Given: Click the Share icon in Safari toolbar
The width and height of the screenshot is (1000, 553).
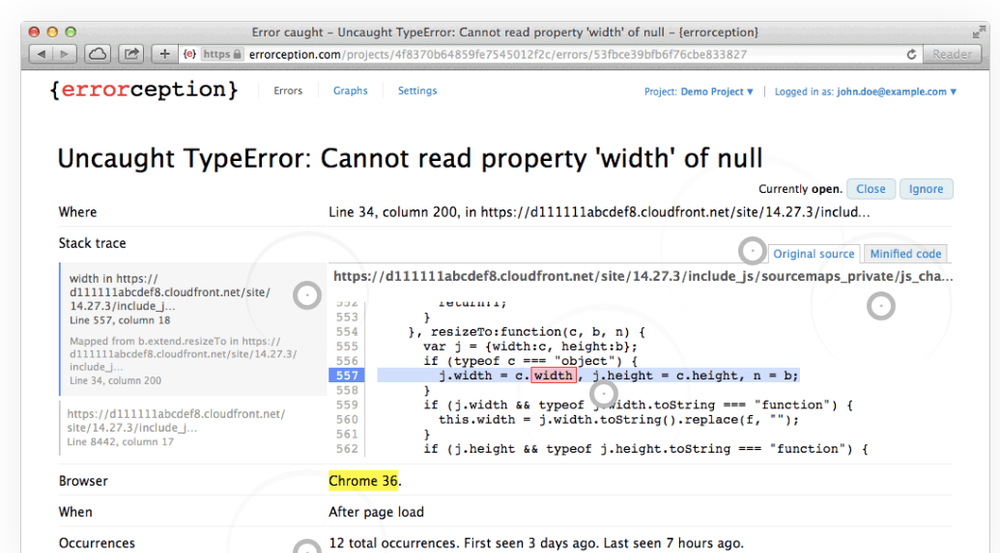Looking at the screenshot, I should [131, 54].
